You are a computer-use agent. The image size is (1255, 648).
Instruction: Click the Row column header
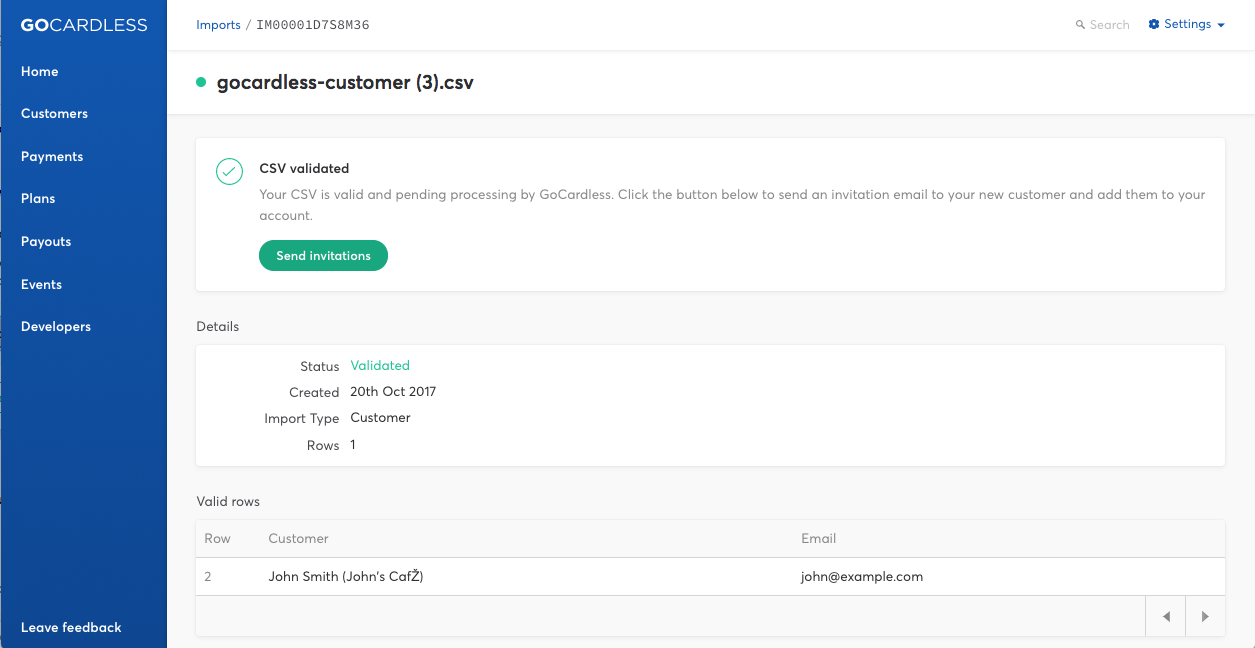pos(217,539)
